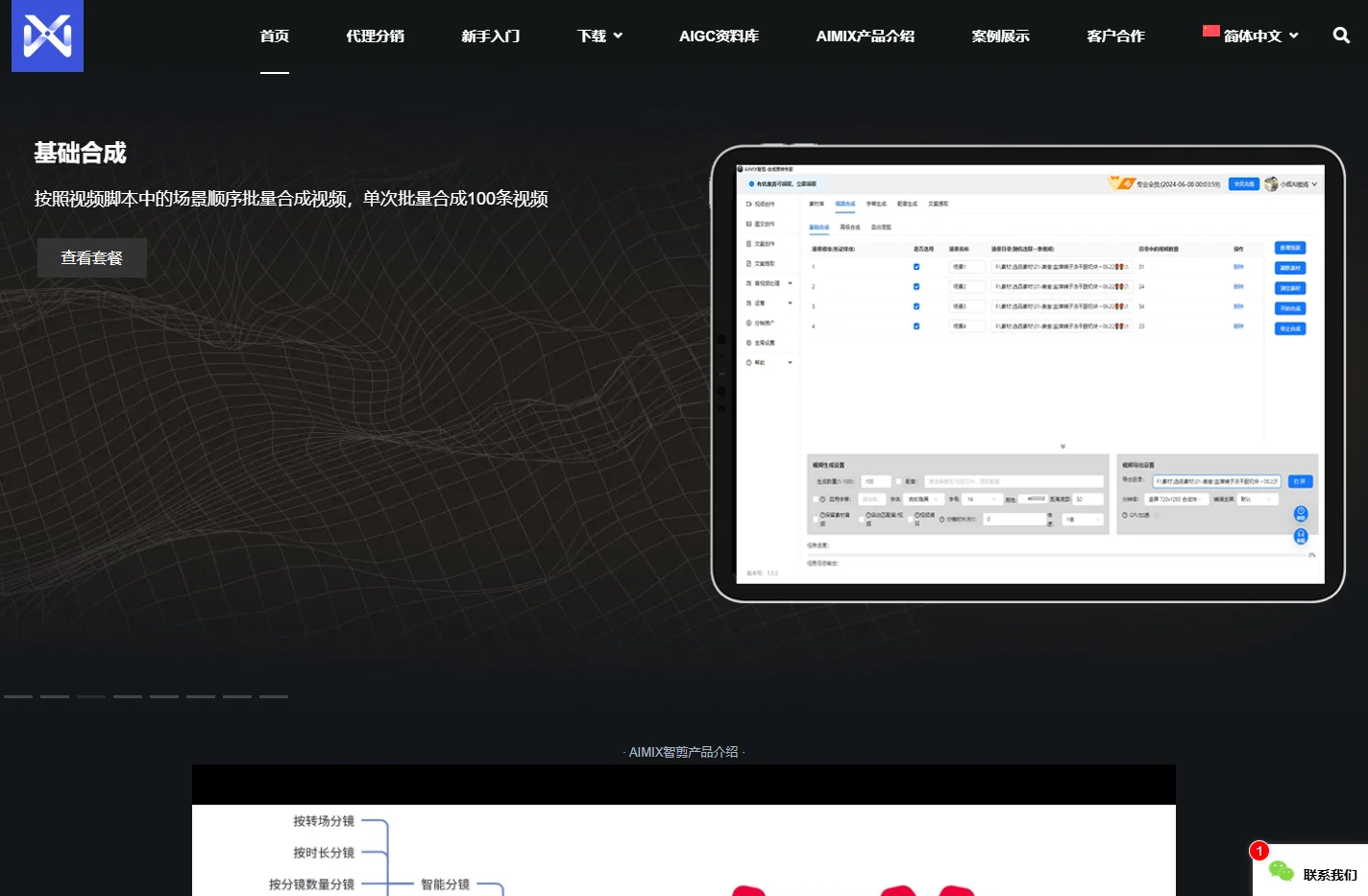Viewport: 1368px width, 896px height.
Task: Select the sixth carousel slide indicator
Action: pyautogui.click(x=201, y=696)
